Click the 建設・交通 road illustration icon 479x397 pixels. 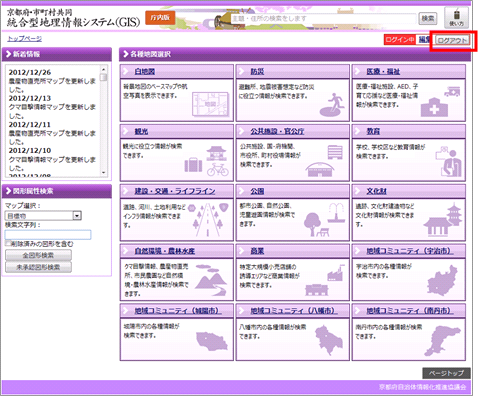pos(208,220)
